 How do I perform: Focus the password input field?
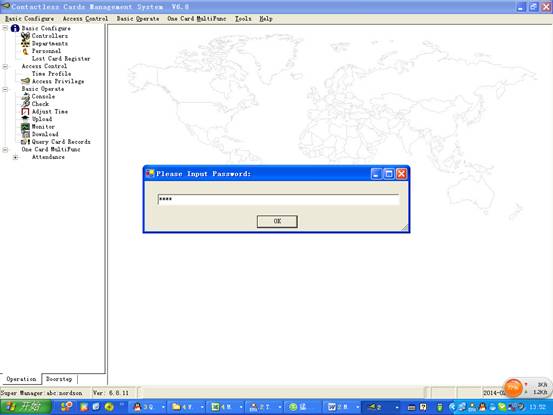click(279, 199)
